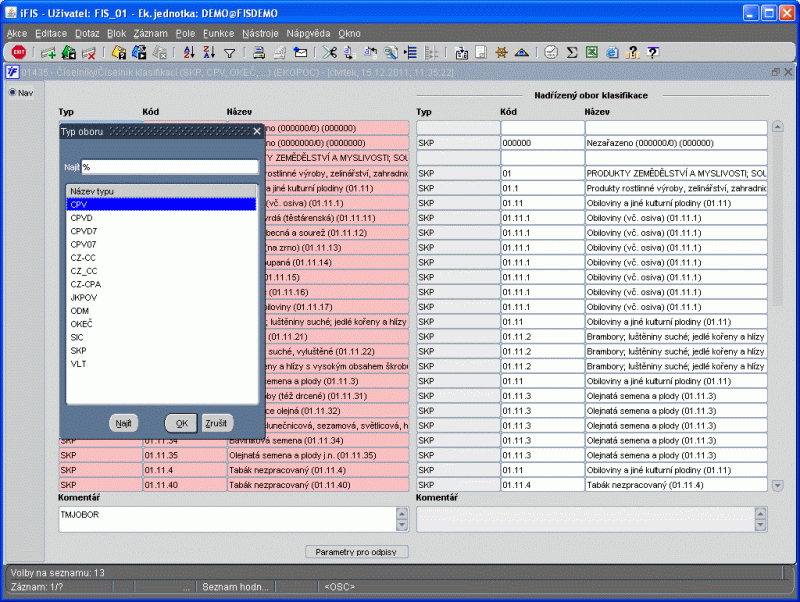Click the sigma sum icon

coord(572,53)
